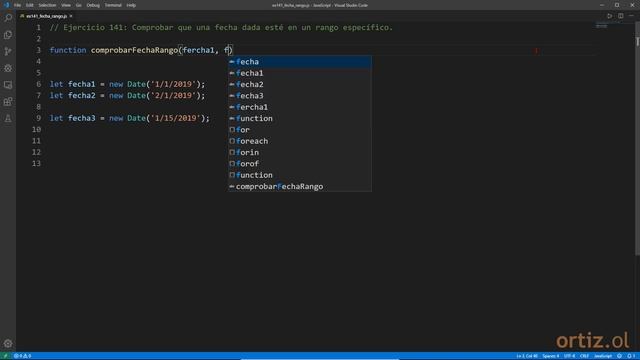Click CRLF line ending in status bar
The height and width of the screenshot is (360, 640).
click(584, 356)
